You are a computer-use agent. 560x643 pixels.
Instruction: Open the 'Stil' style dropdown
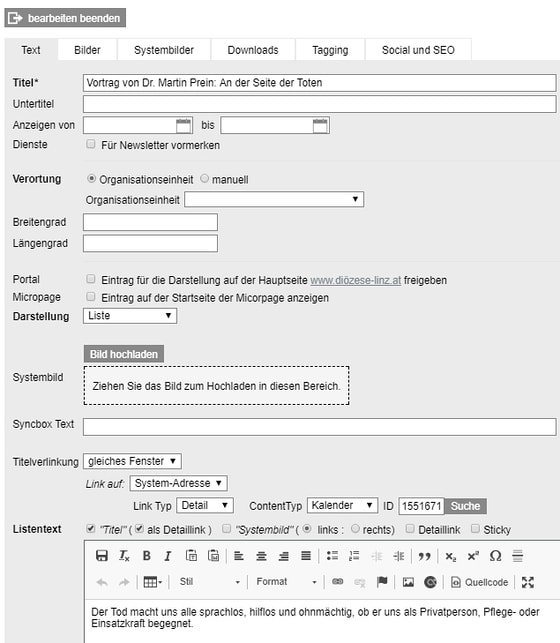209,582
